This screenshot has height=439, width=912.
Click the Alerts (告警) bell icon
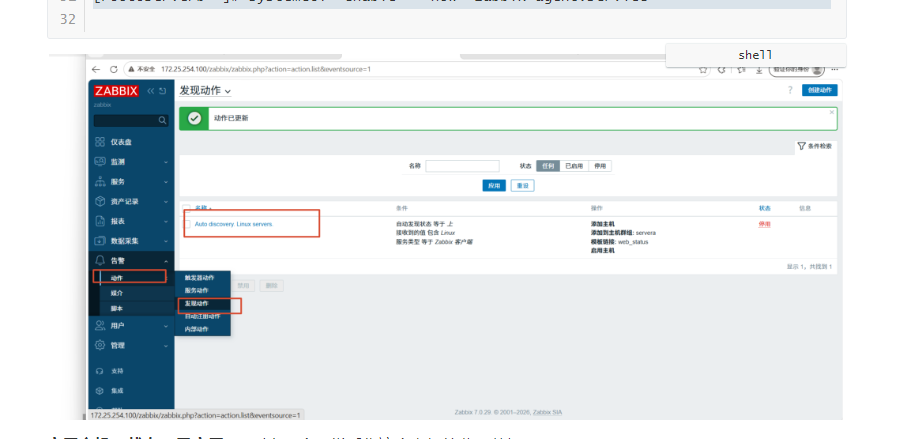[x=100, y=260]
